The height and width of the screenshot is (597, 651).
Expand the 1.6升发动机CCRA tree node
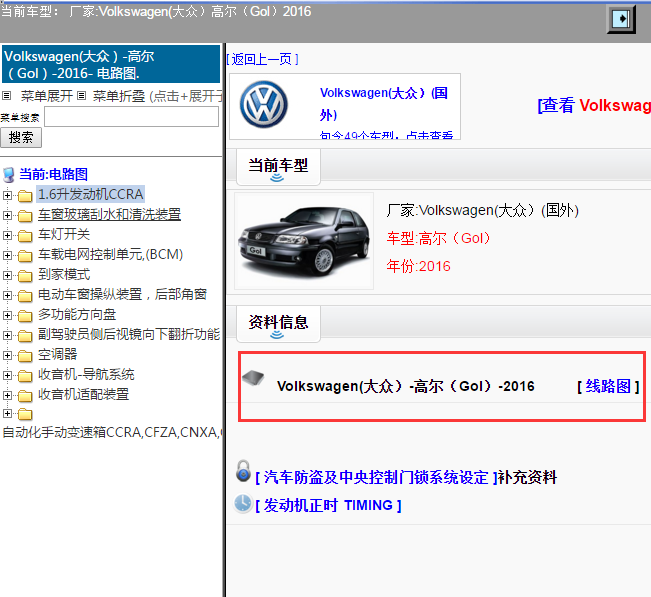7,195
